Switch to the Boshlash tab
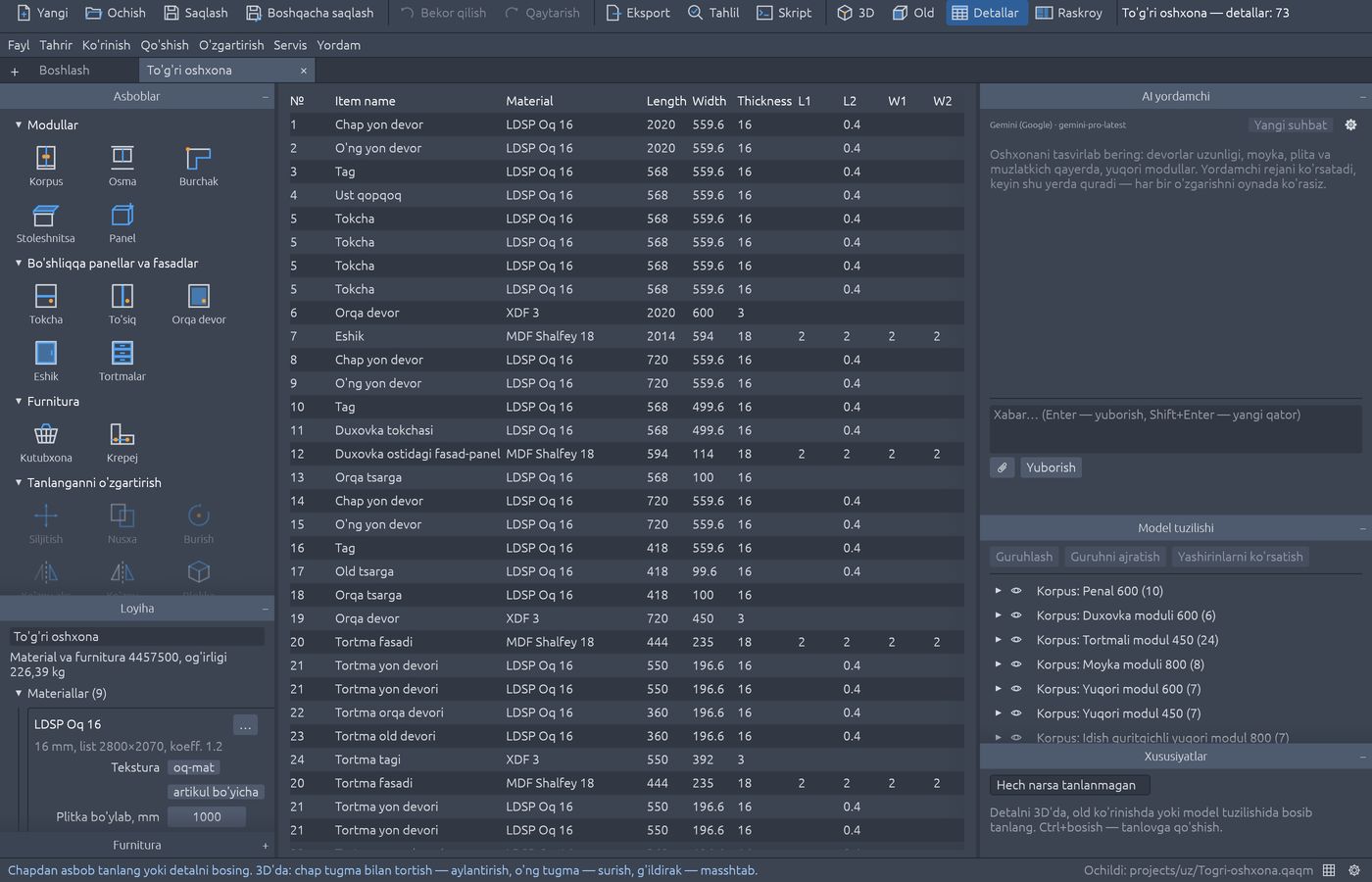This screenshot has height=882, width=1372. tap(64, 71)
